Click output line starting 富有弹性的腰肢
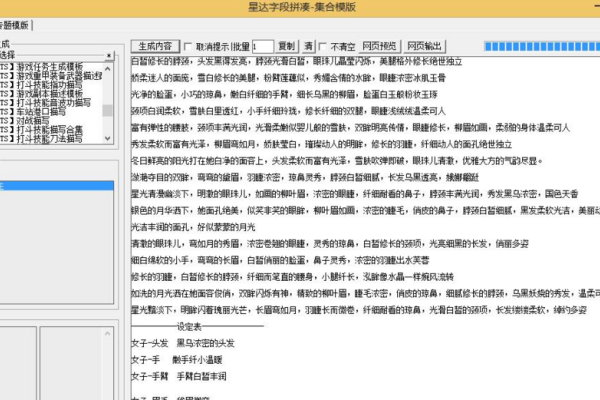Image resolution: width=600 pixels, height=400 pixels. pos(351,128)
